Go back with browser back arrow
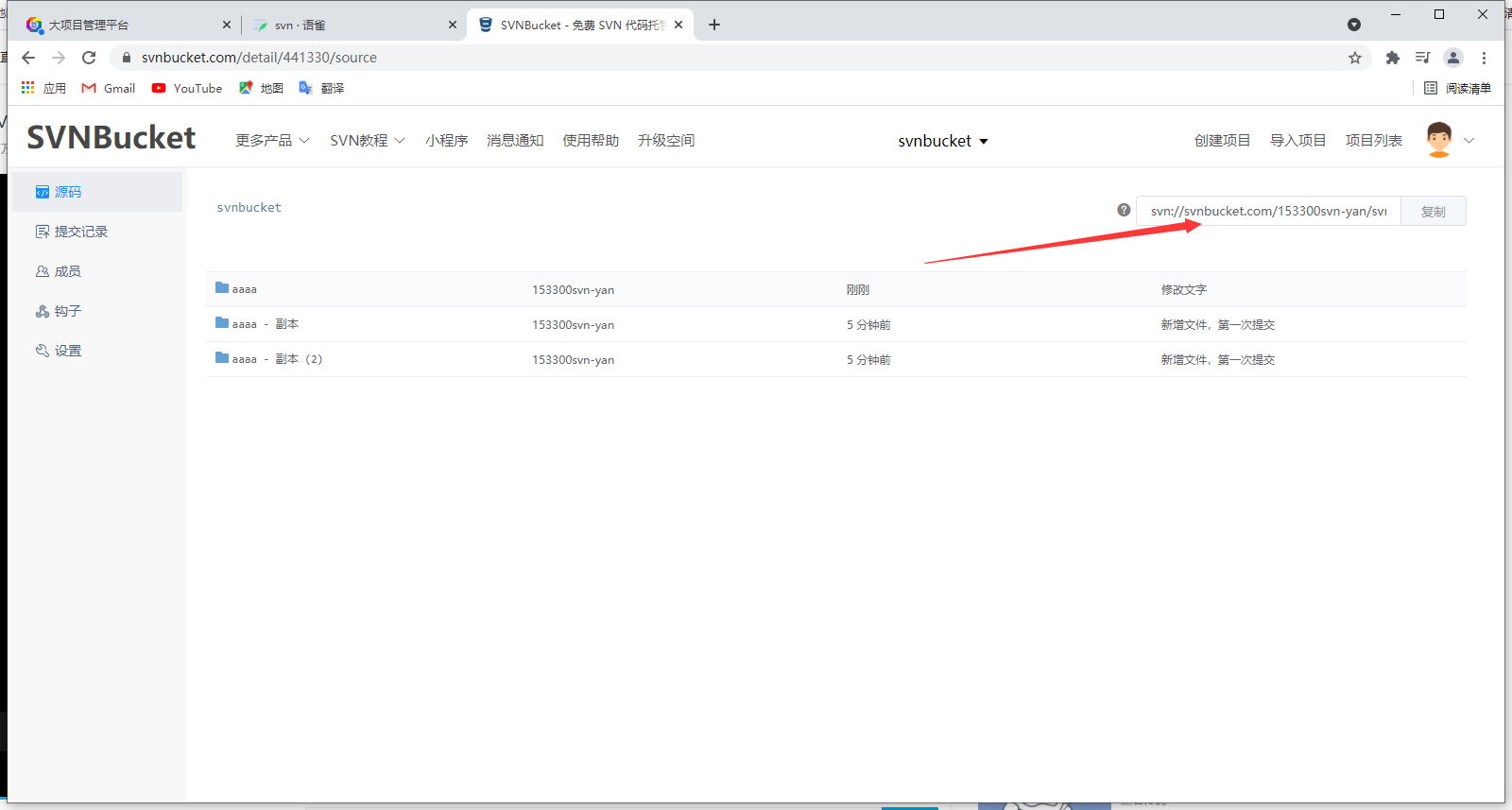Screen dimensions: 1512x810 (x=28, y=58)
